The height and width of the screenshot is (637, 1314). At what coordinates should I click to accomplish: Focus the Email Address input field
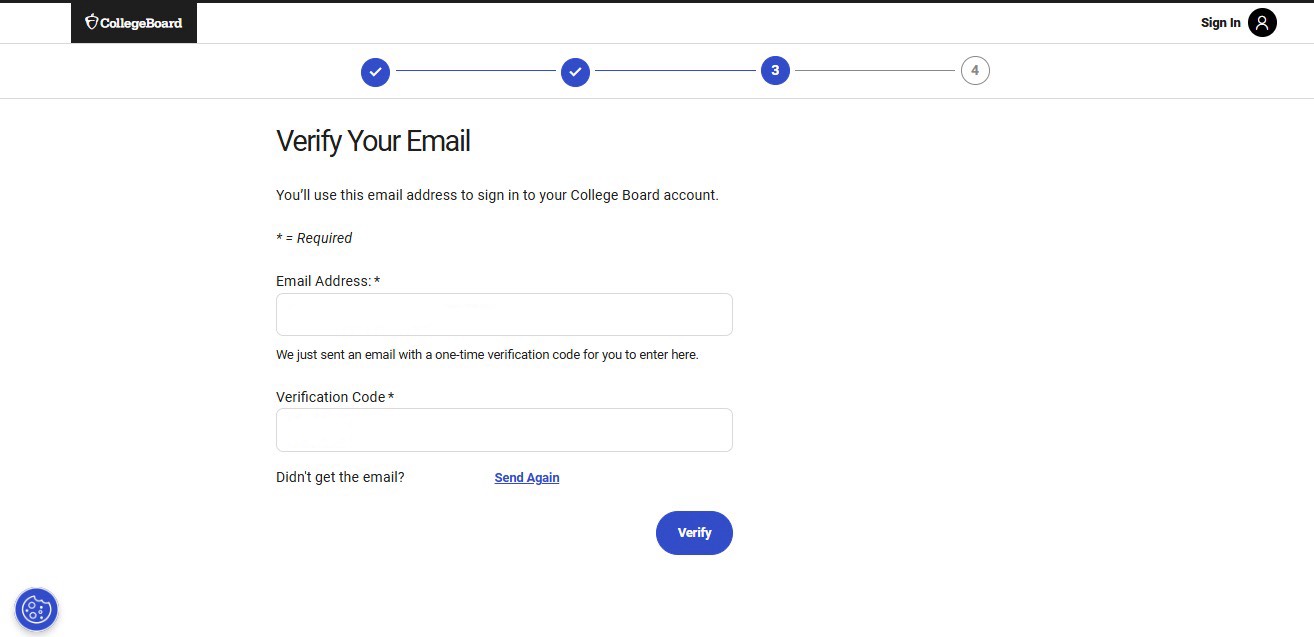pyautogui.click(x=504, y=314)
